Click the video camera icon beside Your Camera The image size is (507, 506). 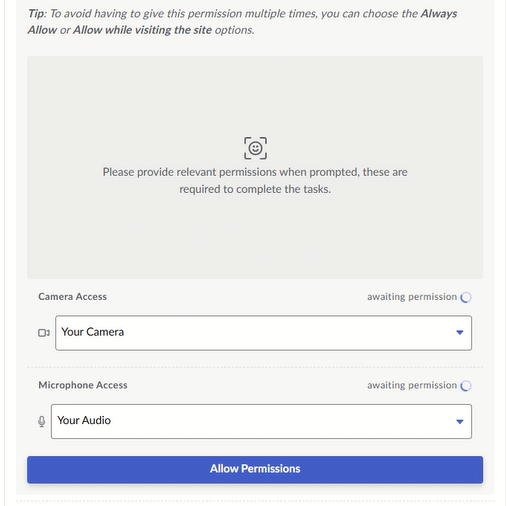click(44, 333)
